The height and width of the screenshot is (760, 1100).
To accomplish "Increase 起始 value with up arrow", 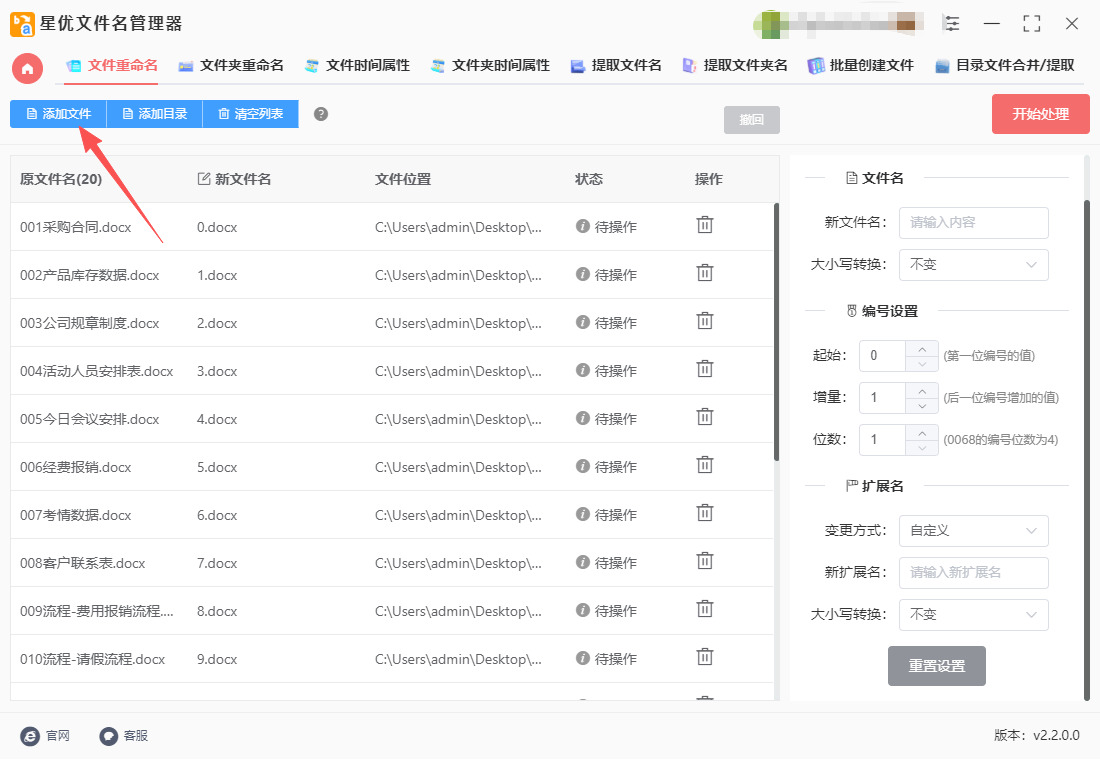I will (x=922, y=349).
